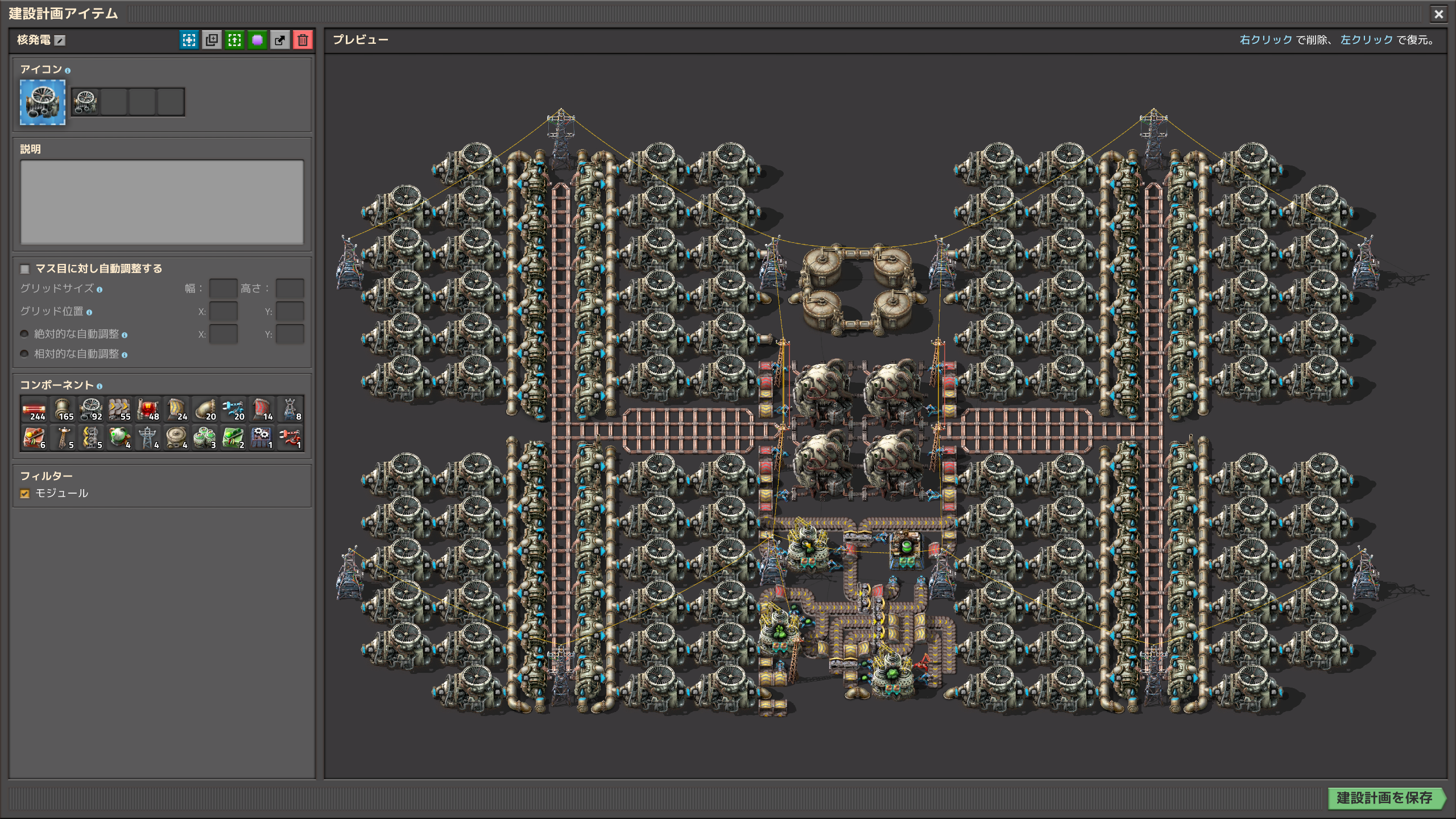Image resolution: width=1456 pixels, height=819 pixels.
Task: Click the blue fast inserter component showing 20
Action: (x=233, y=409)
